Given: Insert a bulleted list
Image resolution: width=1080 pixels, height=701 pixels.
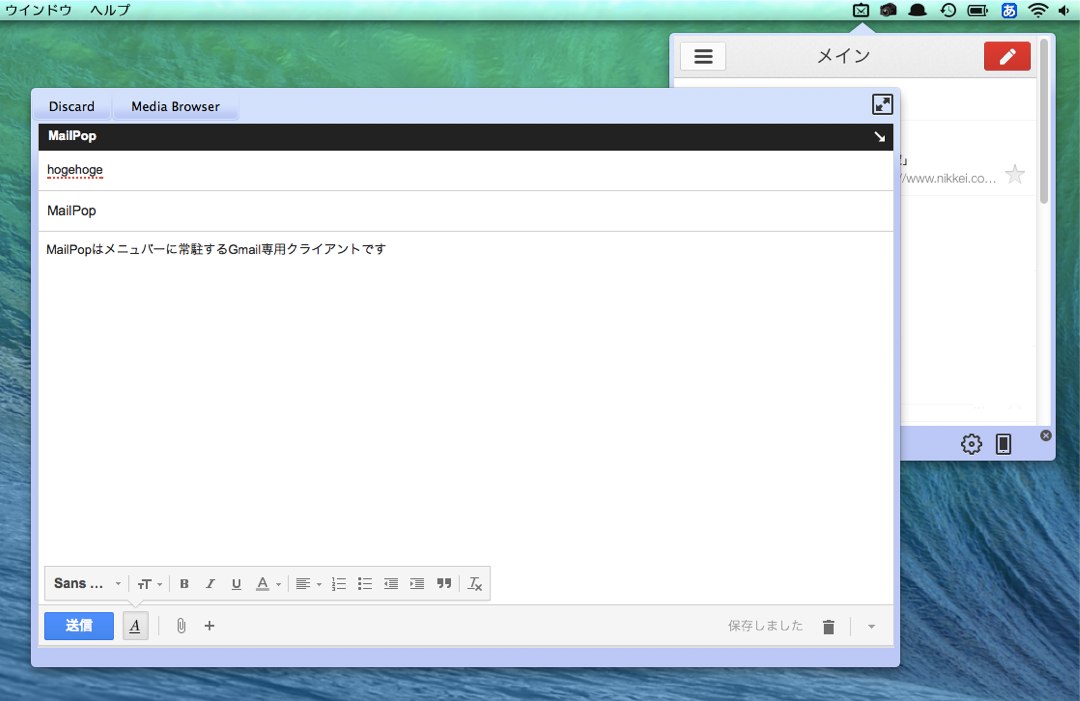Looking at the screenshot, I should tap(364, 584).
